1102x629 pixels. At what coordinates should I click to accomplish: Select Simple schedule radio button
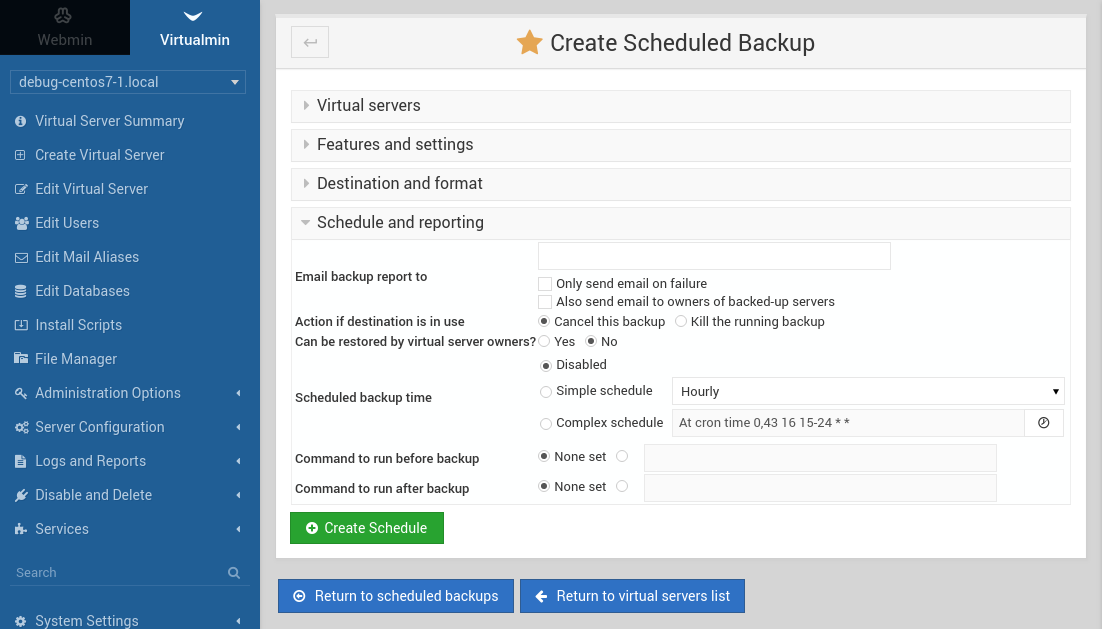[545, 392]
